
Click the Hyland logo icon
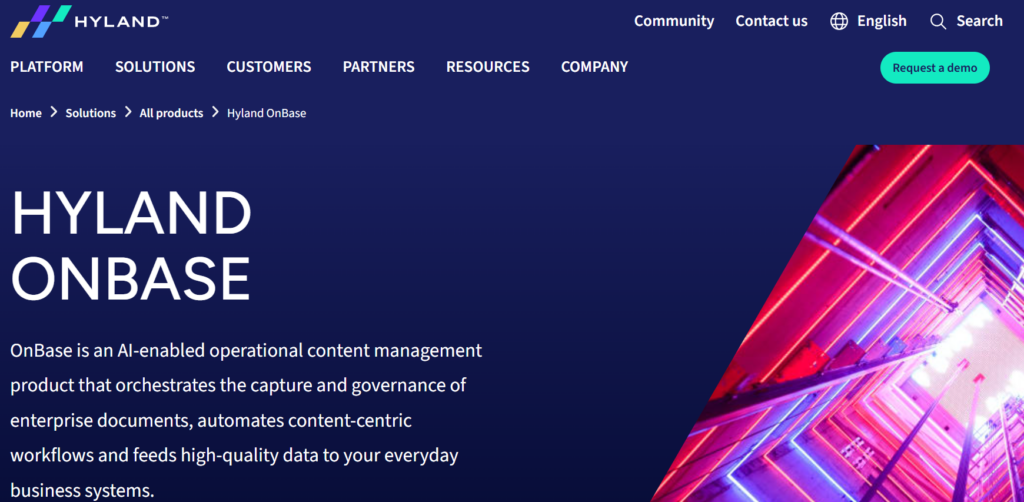[40, 21]
